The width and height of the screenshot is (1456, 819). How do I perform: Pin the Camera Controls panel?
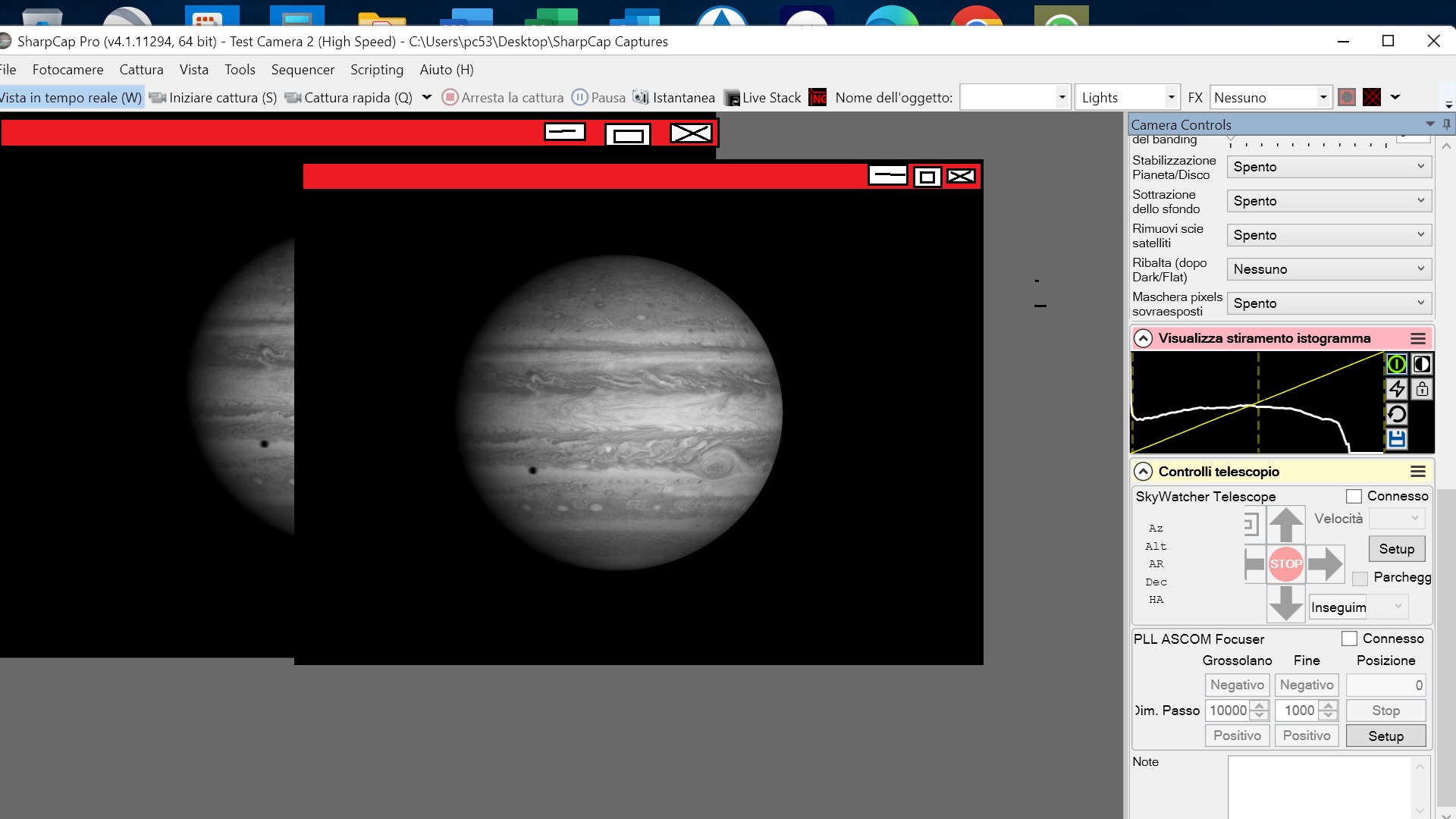1447,124
